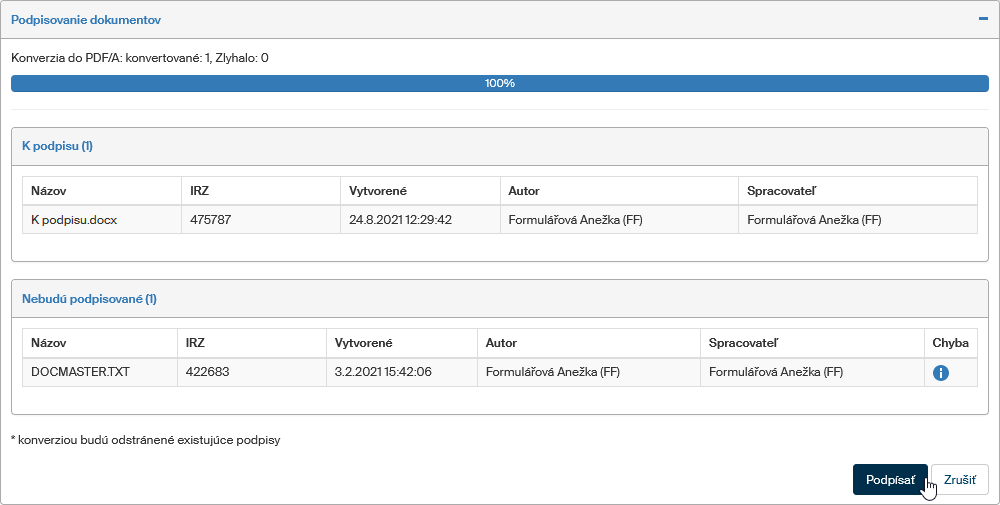Click the Názov column header in K podpisu table
Screen dimensions: 1000x505
[49, 190]
